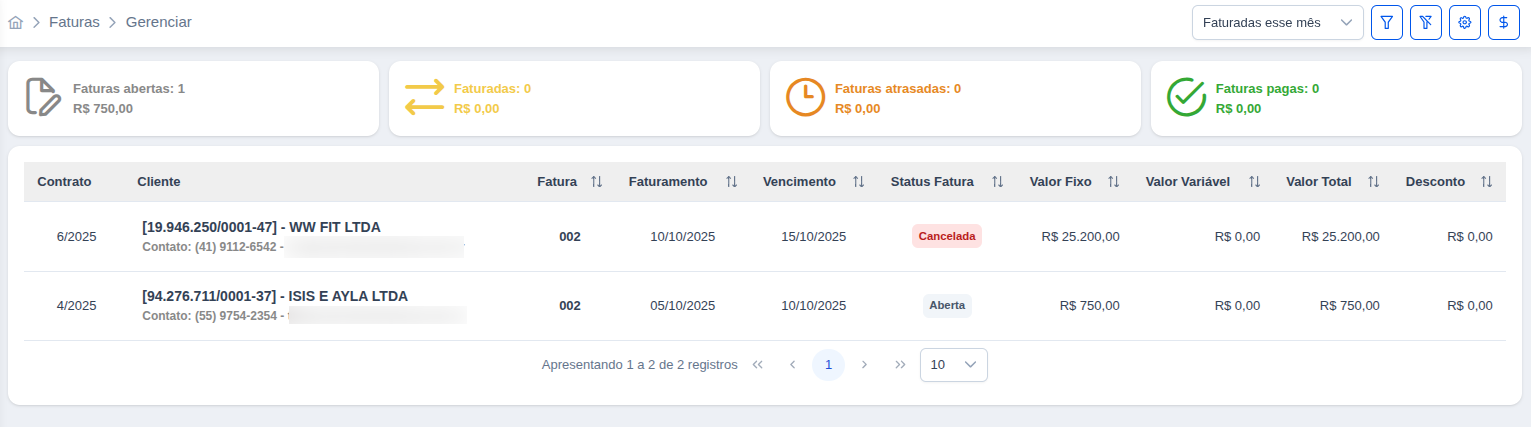Open the filter options button
This screenshot has width=1531, height=427.
[x=1386, y=22]
